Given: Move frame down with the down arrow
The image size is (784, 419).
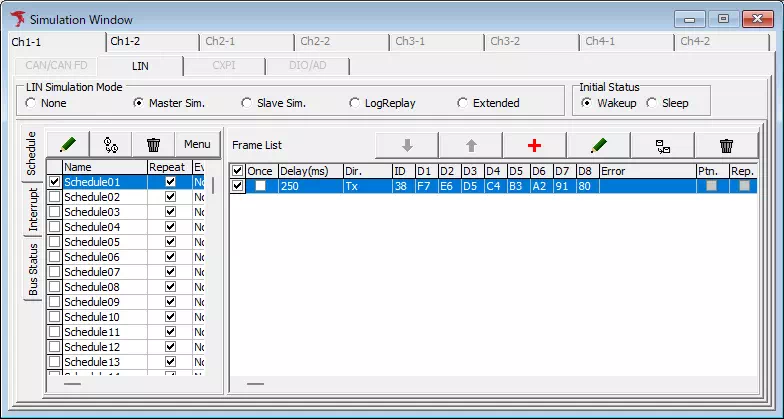Looking at the screenshot, I should point(406,145).
